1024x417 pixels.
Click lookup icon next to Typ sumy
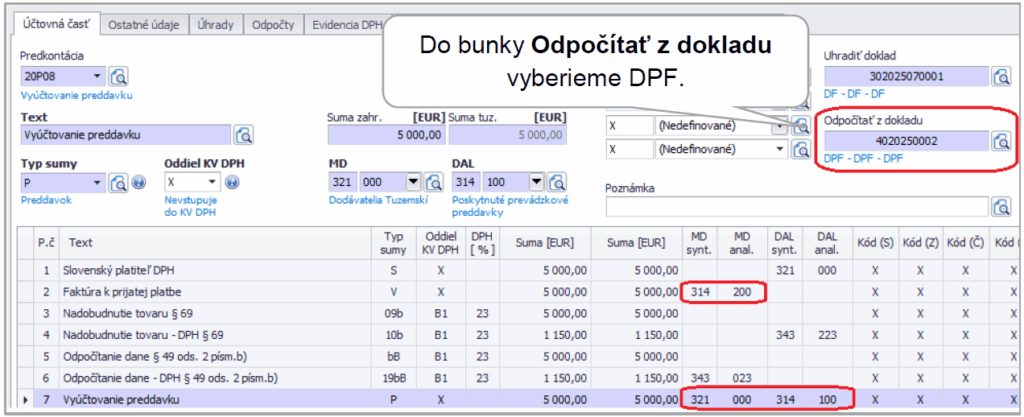[120, 182]
